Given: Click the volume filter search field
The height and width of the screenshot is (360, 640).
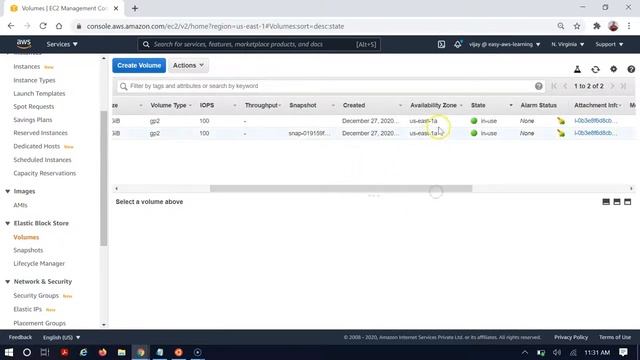Looking at the screenshot, I should 331,86.
